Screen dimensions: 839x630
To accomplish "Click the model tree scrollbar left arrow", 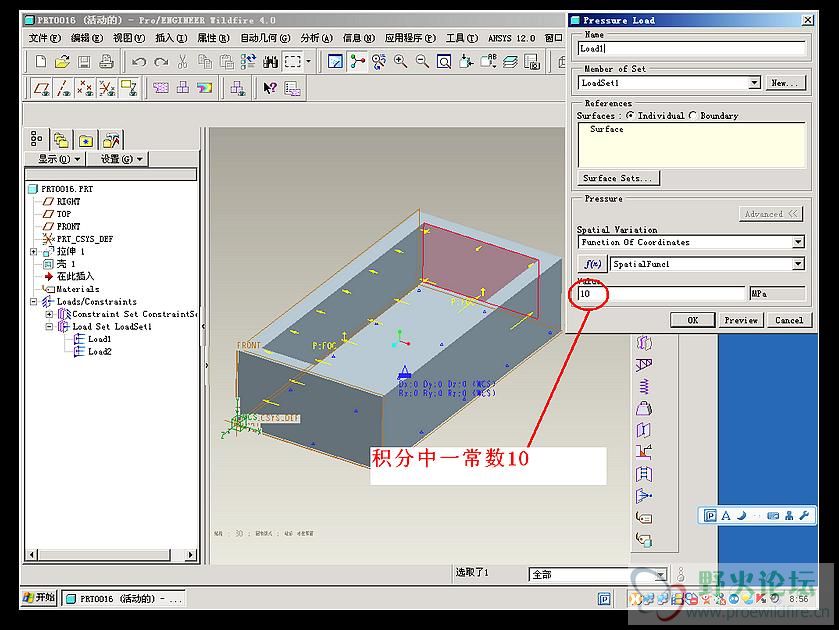I will click(x=32, y=555).
